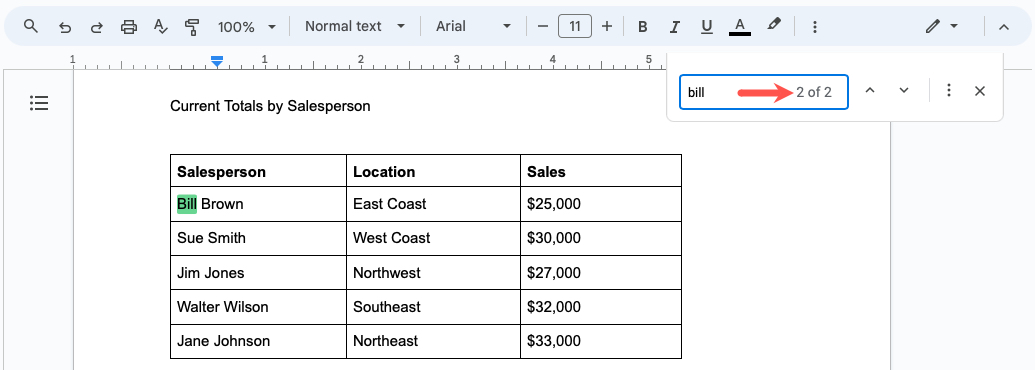
Task: Click the '$30,000' sales cell
Action: (x=601, y=238)
